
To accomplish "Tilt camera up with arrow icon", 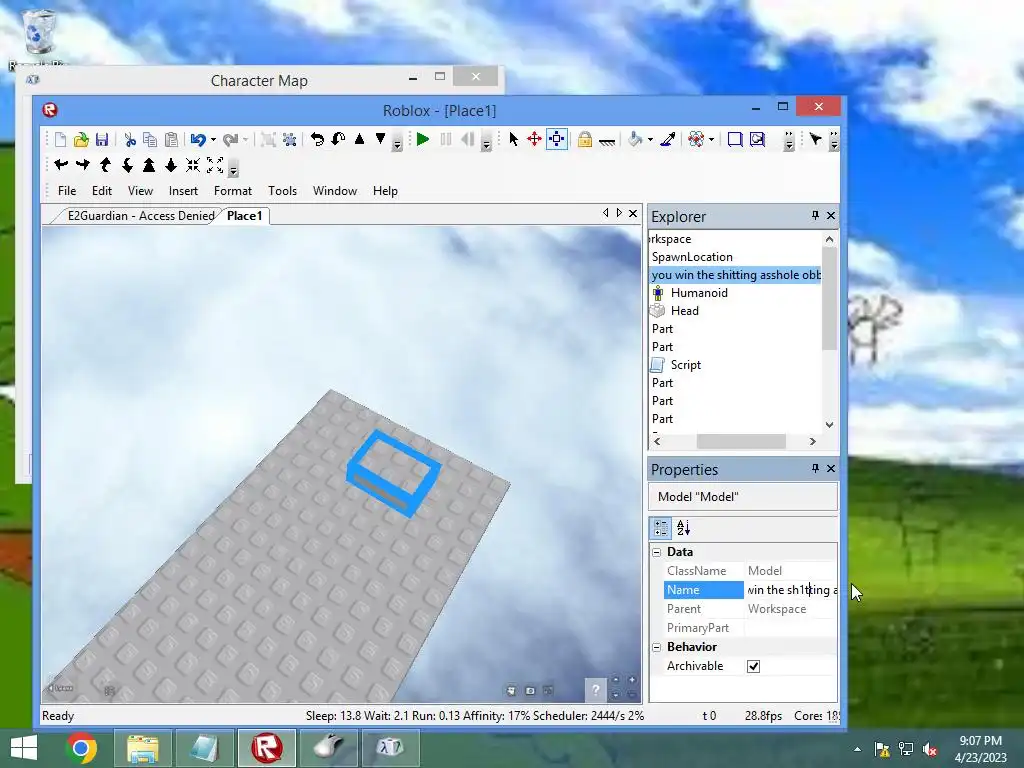I will coord(105,165).
